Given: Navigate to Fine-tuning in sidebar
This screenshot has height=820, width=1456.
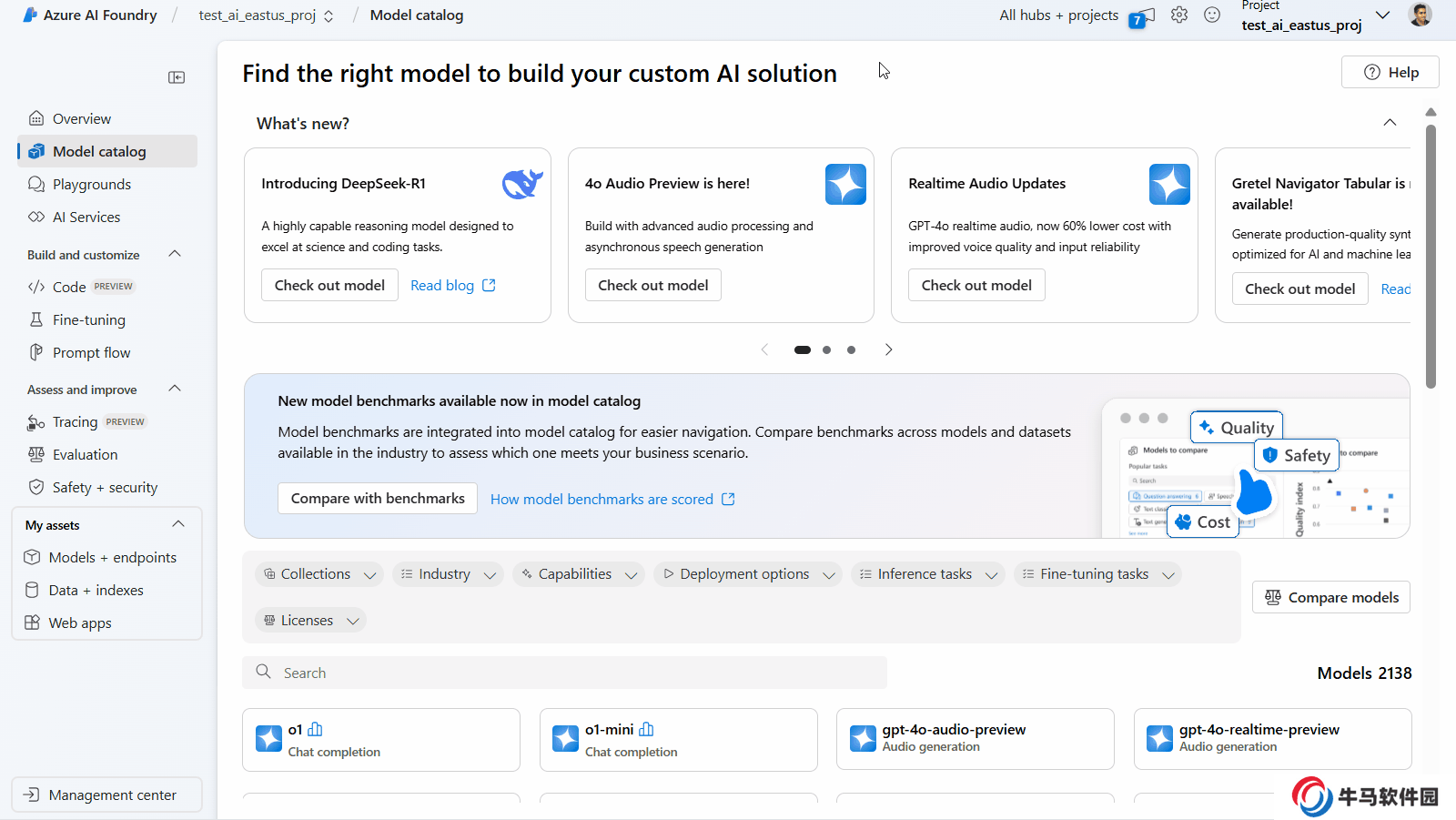Looking at the screenshot, I should 88,320.
